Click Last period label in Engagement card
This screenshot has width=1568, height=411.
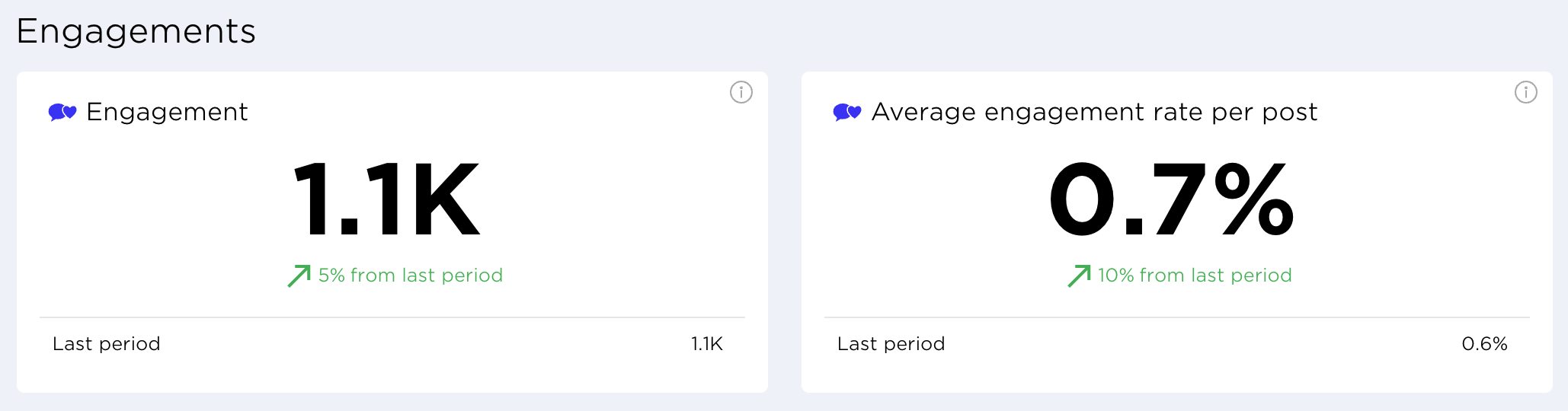click(107, 344)
